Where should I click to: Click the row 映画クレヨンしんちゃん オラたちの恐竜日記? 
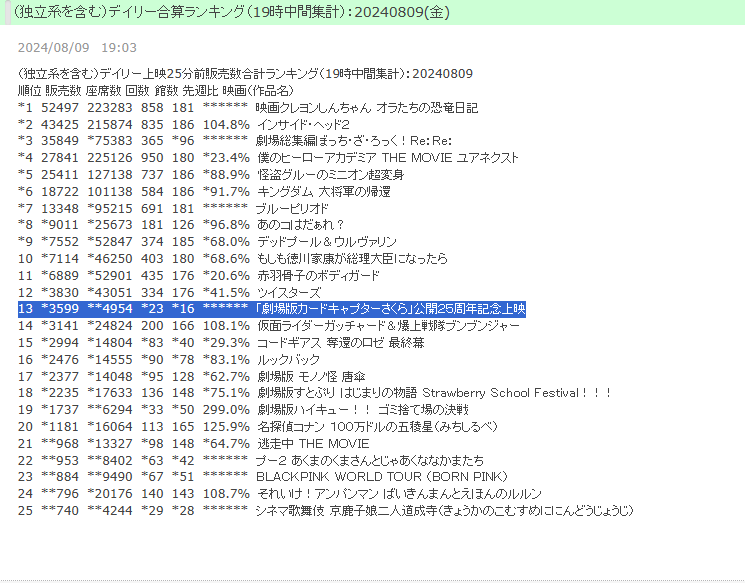pos(248,108)
